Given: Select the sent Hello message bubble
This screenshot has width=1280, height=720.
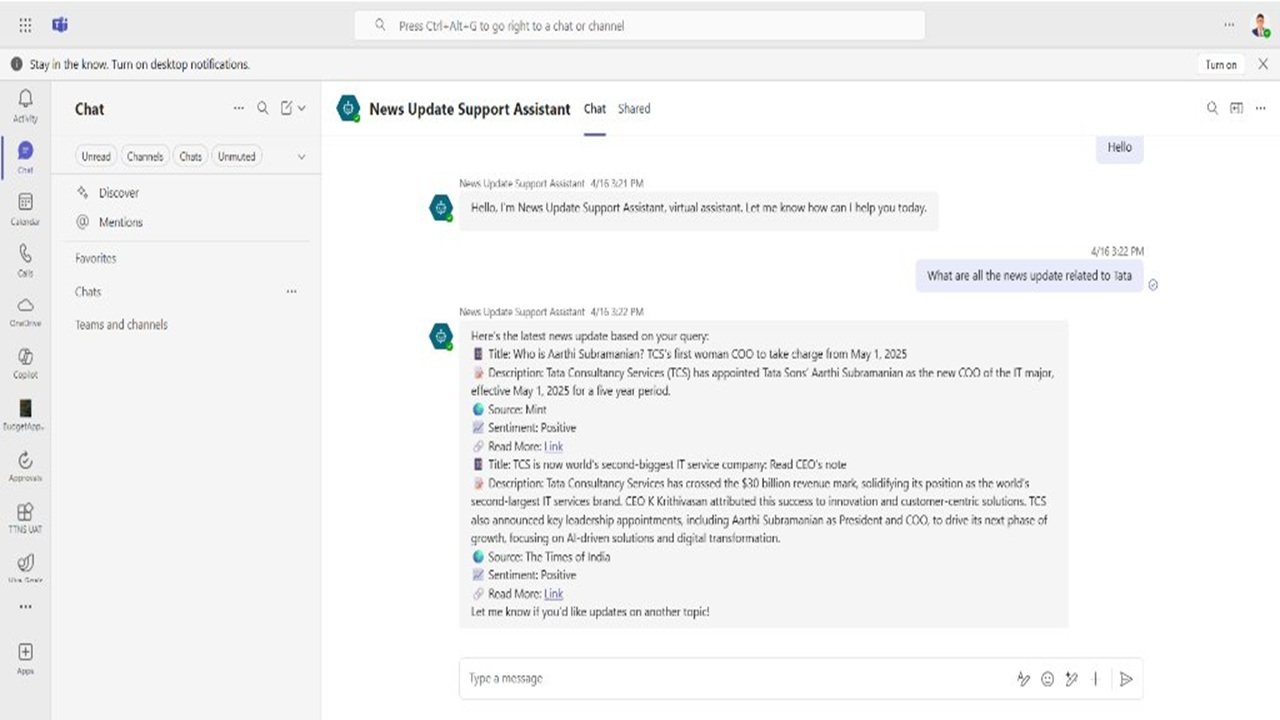Looking at the screenshot, I should pyautogui.click(x=1120, y=147).
